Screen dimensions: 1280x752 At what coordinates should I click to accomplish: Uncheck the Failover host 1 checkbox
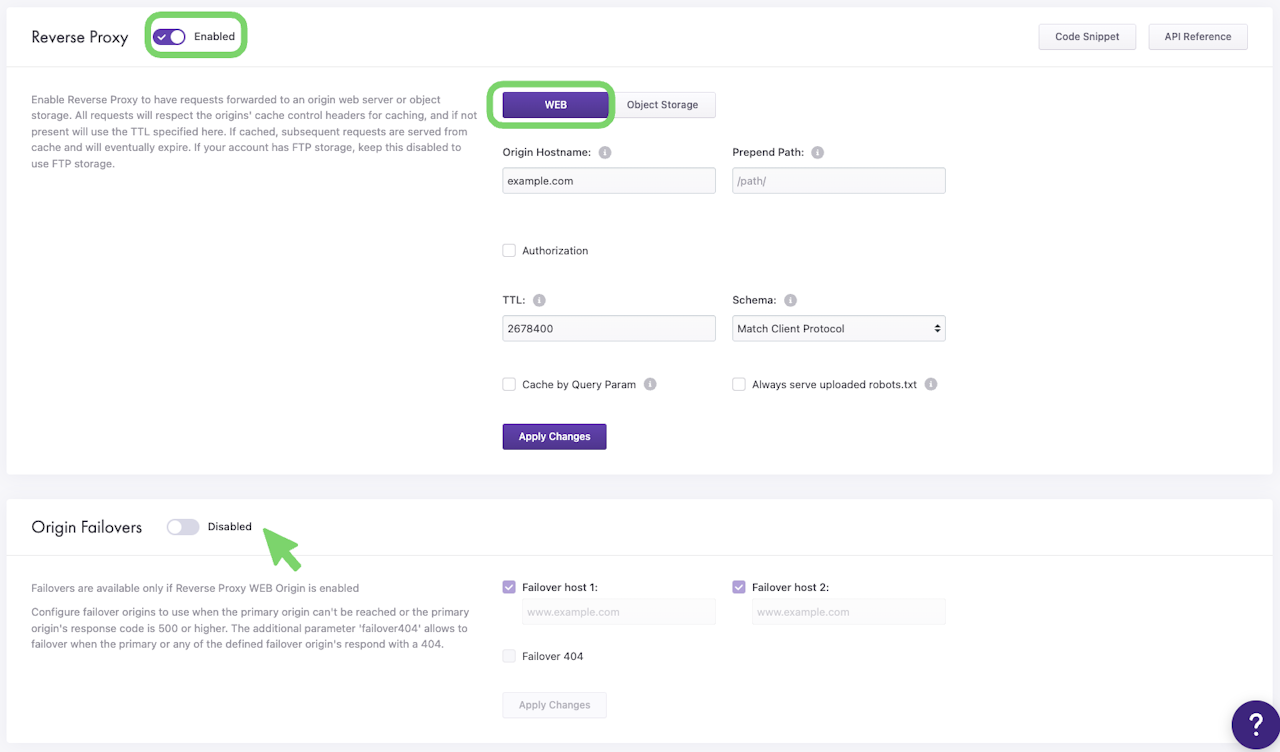pos(509,587)
